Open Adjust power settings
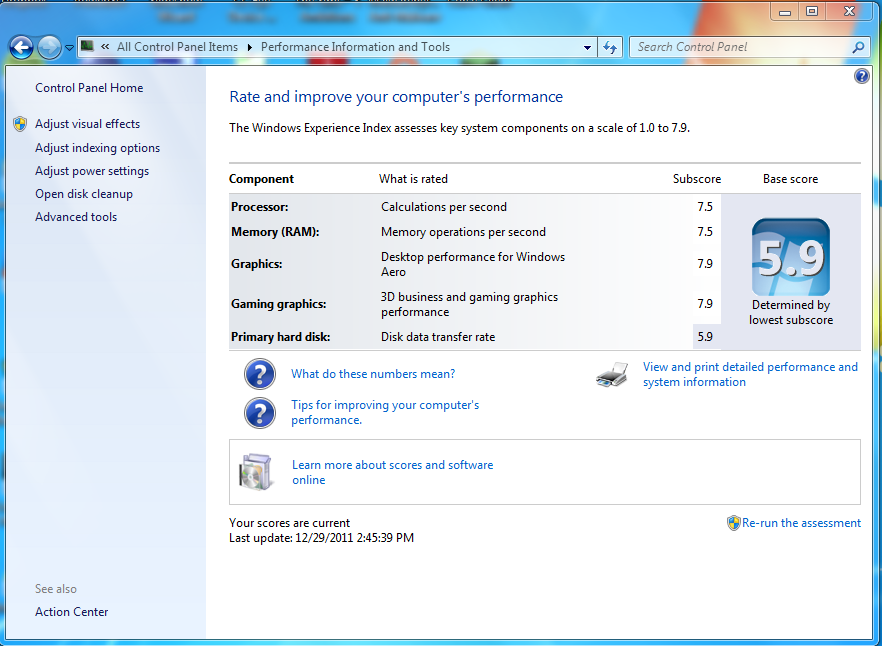 click(x=92, y=171)
